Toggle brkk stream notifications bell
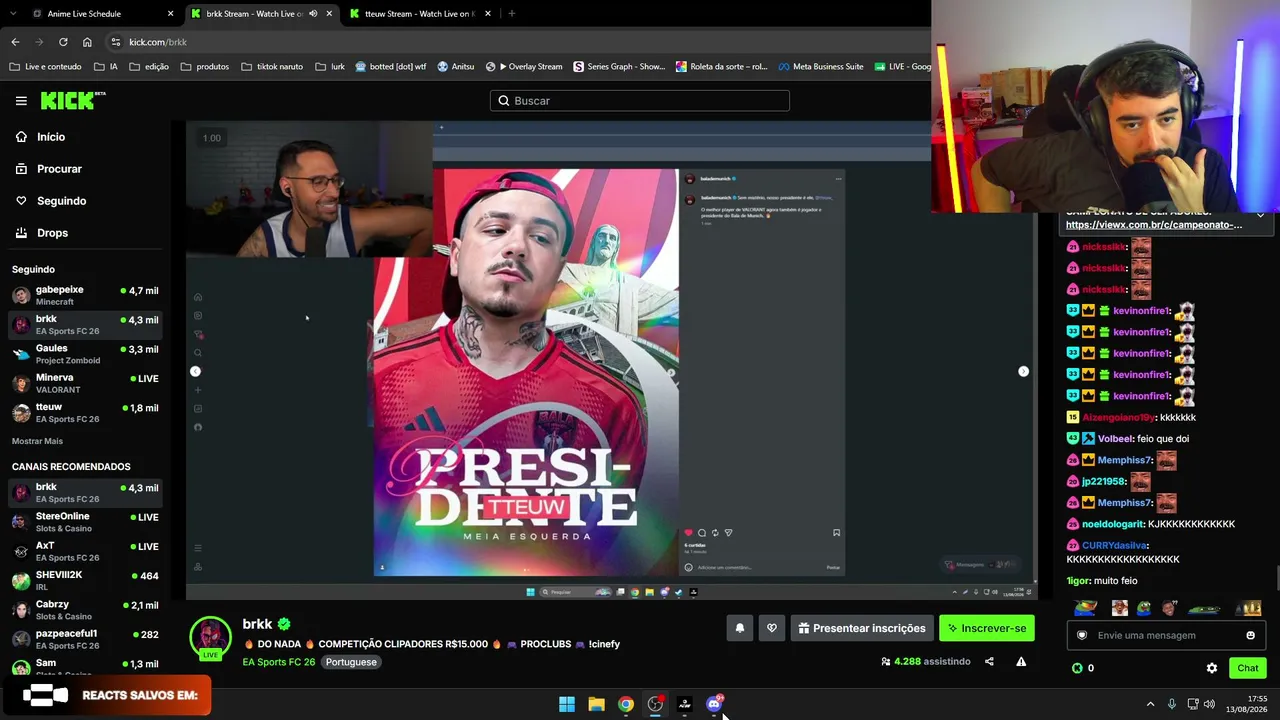The height and width of the screenshot is (720, 1280). point(740,628)
